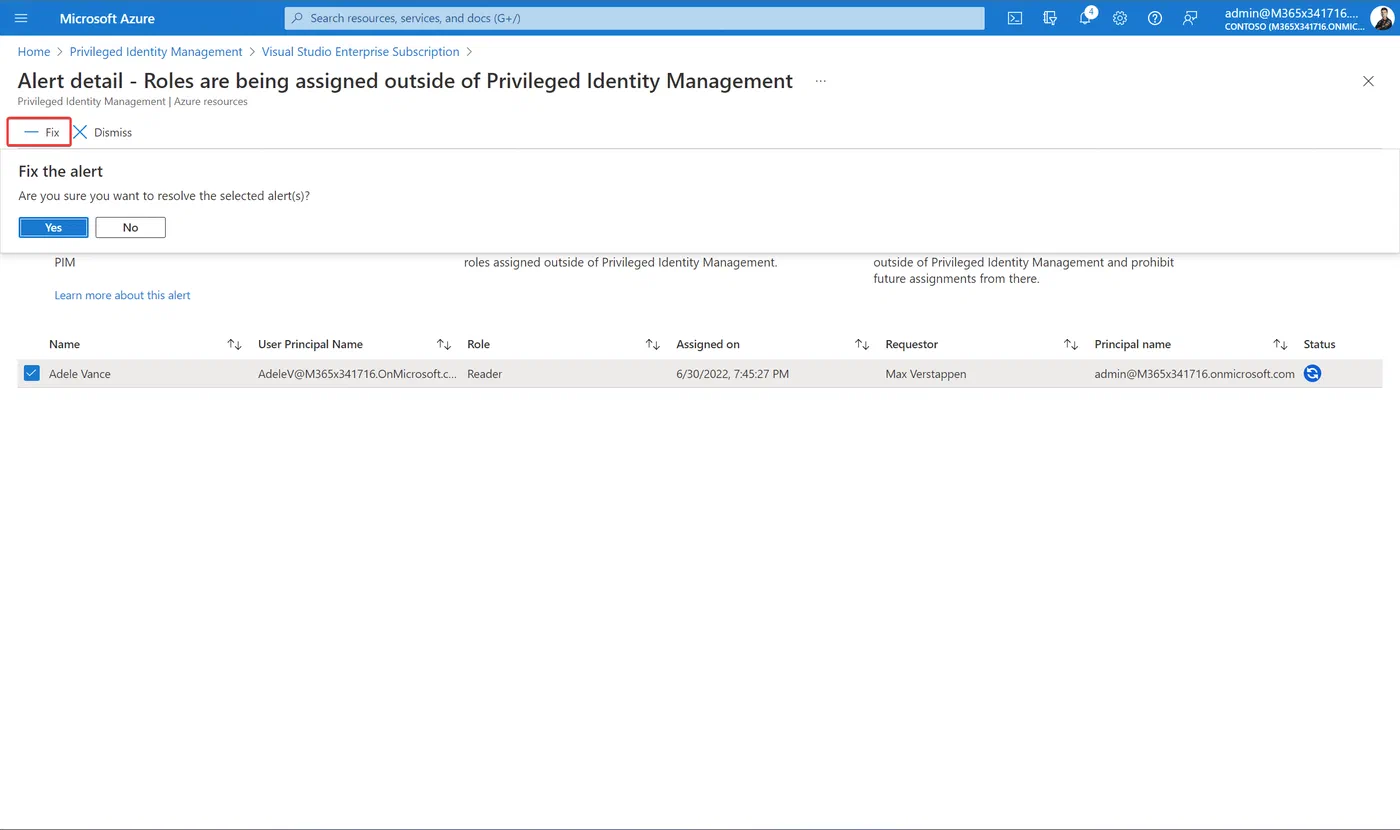Open the ellipsis more options beside the title
The image size is (1400, 830).
821,81
